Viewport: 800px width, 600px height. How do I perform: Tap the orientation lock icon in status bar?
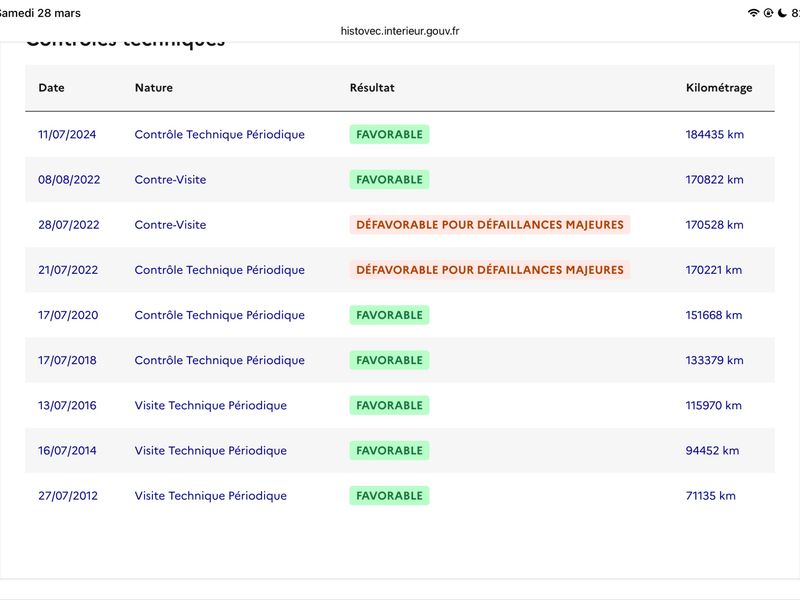click(768, 13)
